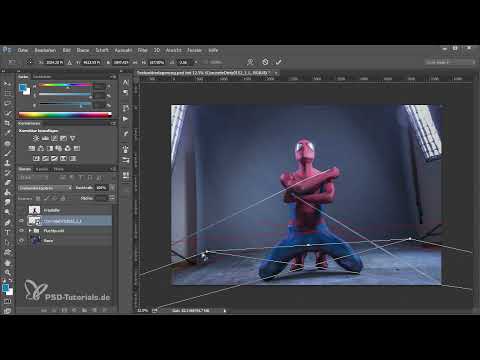Open status bar info arrow menu
This screenshot has height=360, width=480.
[x=225, y=310]
